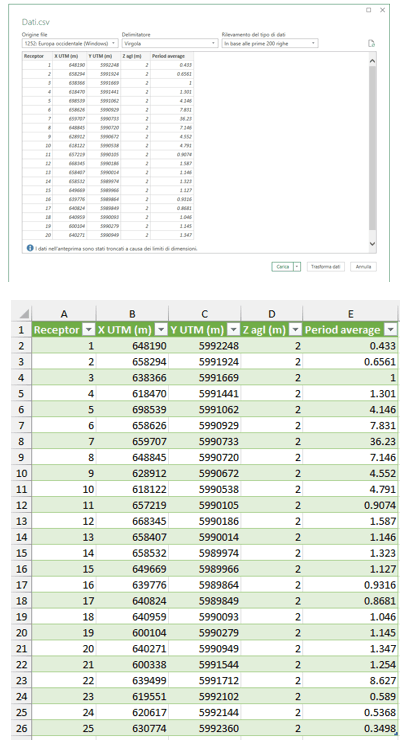Click the file settings icon beside data type detection
This screenshot has width=409, height=743.
(372, 43)
